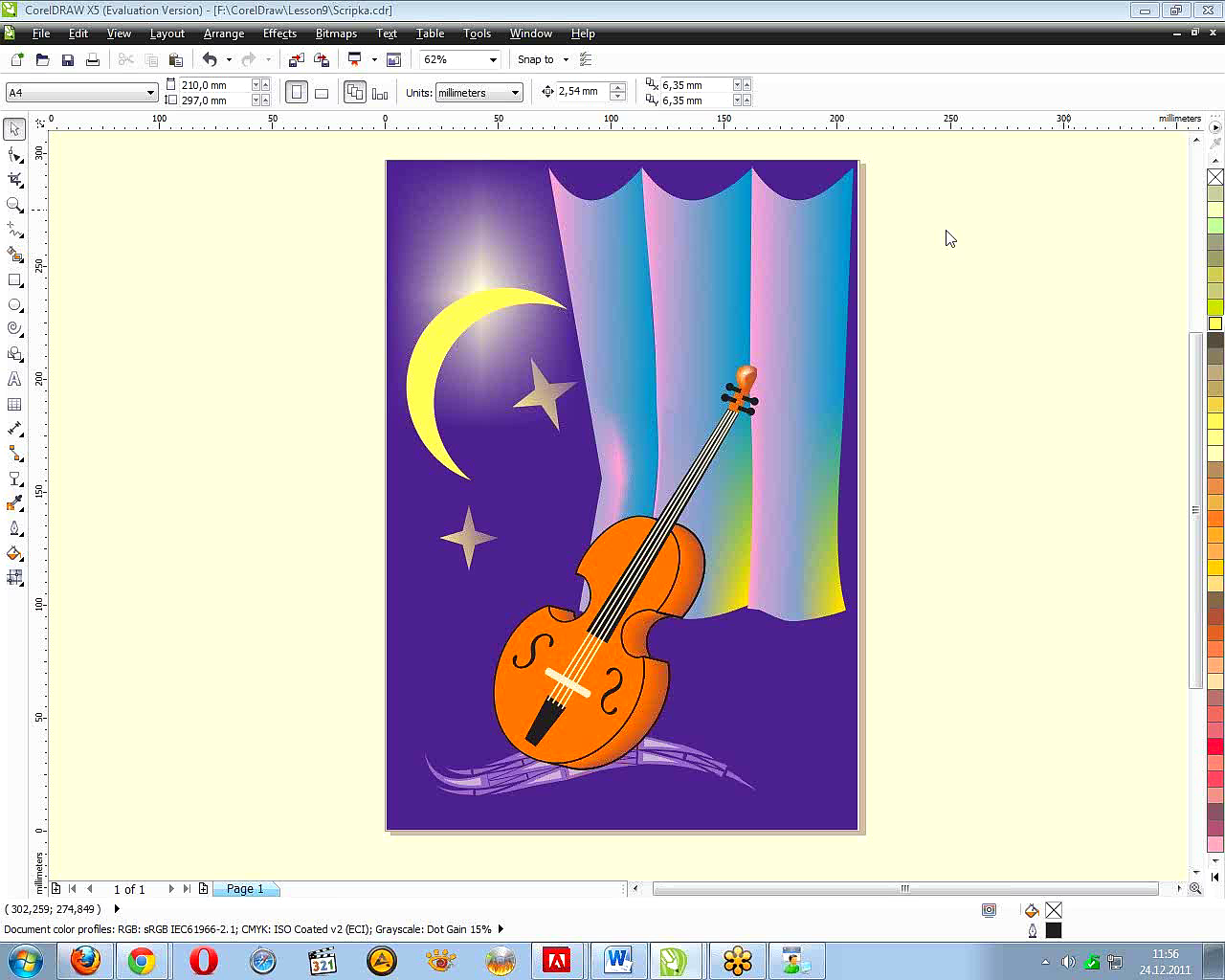Set page orientation to Portrait
The height and width of the screenshot is (980, 1225).
297,93
